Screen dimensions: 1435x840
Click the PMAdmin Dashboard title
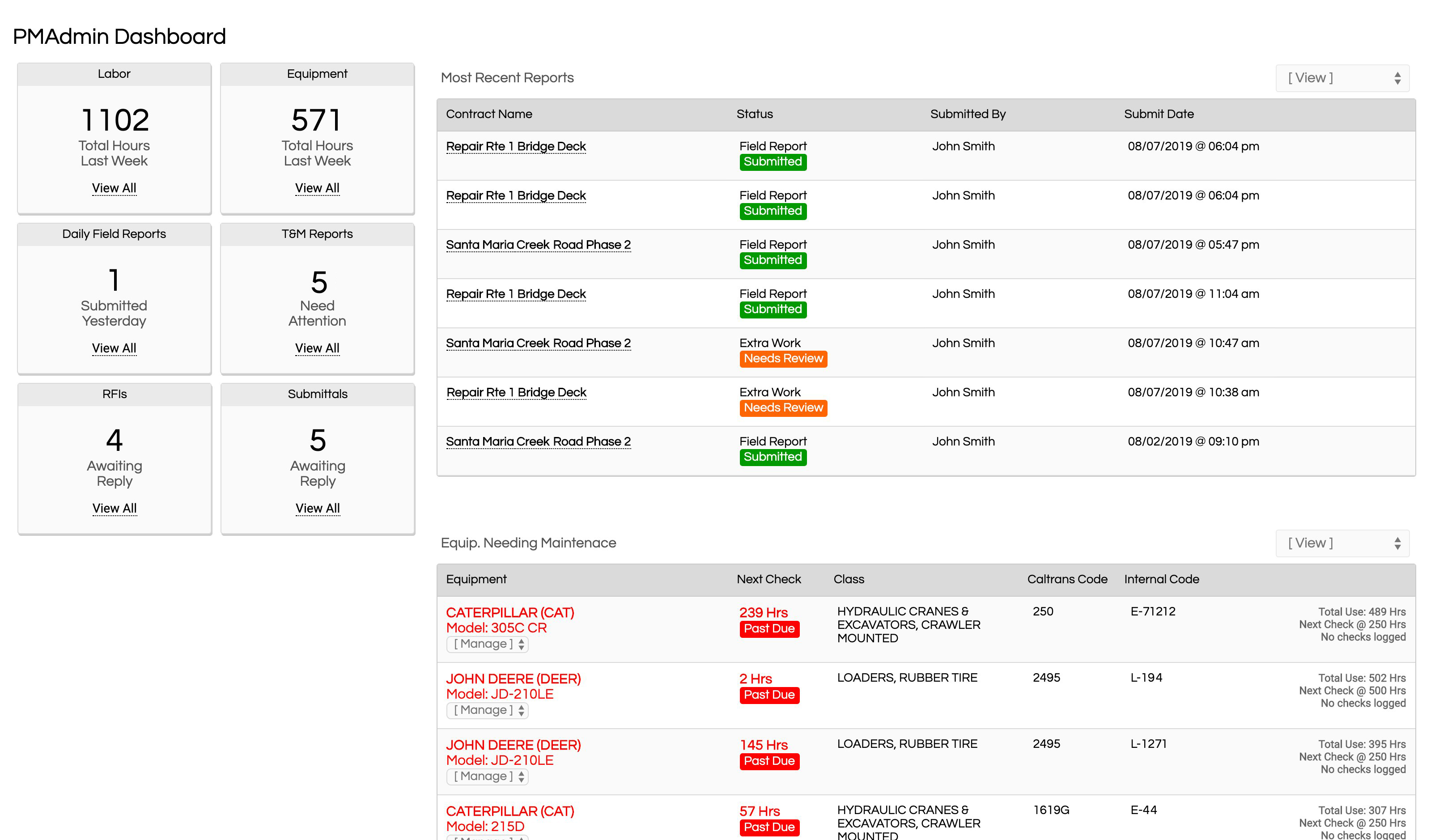pyautogui.click(x=119, y=36)
